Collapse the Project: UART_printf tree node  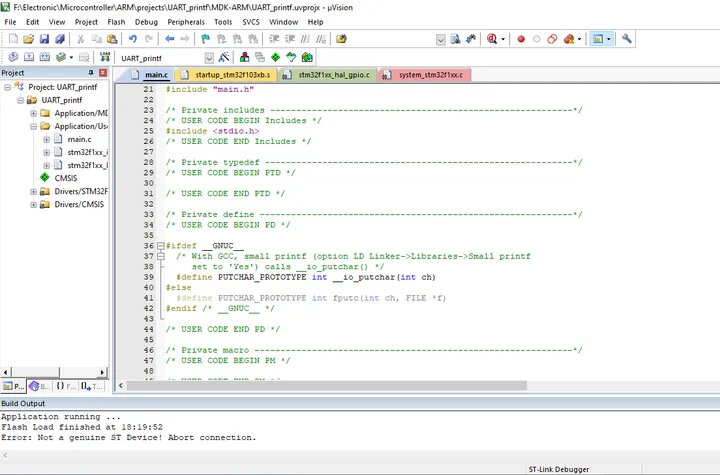[7, 87]
